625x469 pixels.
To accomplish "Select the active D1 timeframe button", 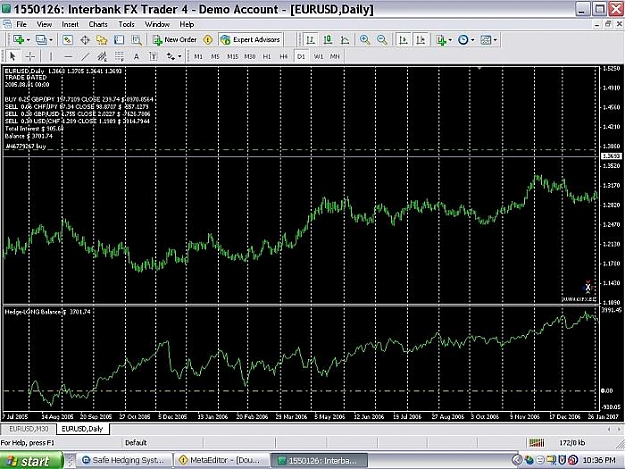I will click(301, 57).
